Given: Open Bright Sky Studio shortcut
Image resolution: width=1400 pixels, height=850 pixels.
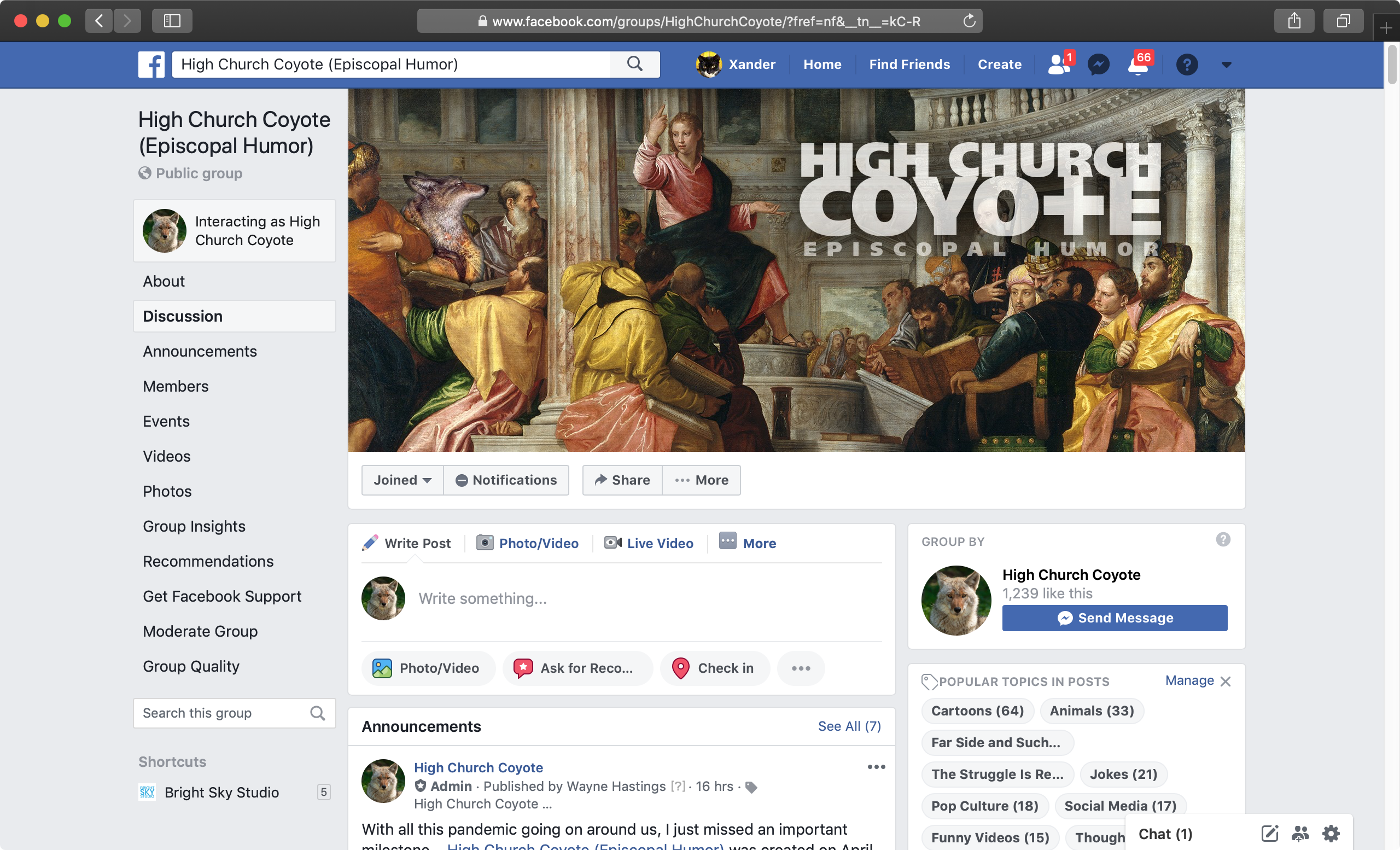Looking at the screenshot, I should [x=221, y=793].
